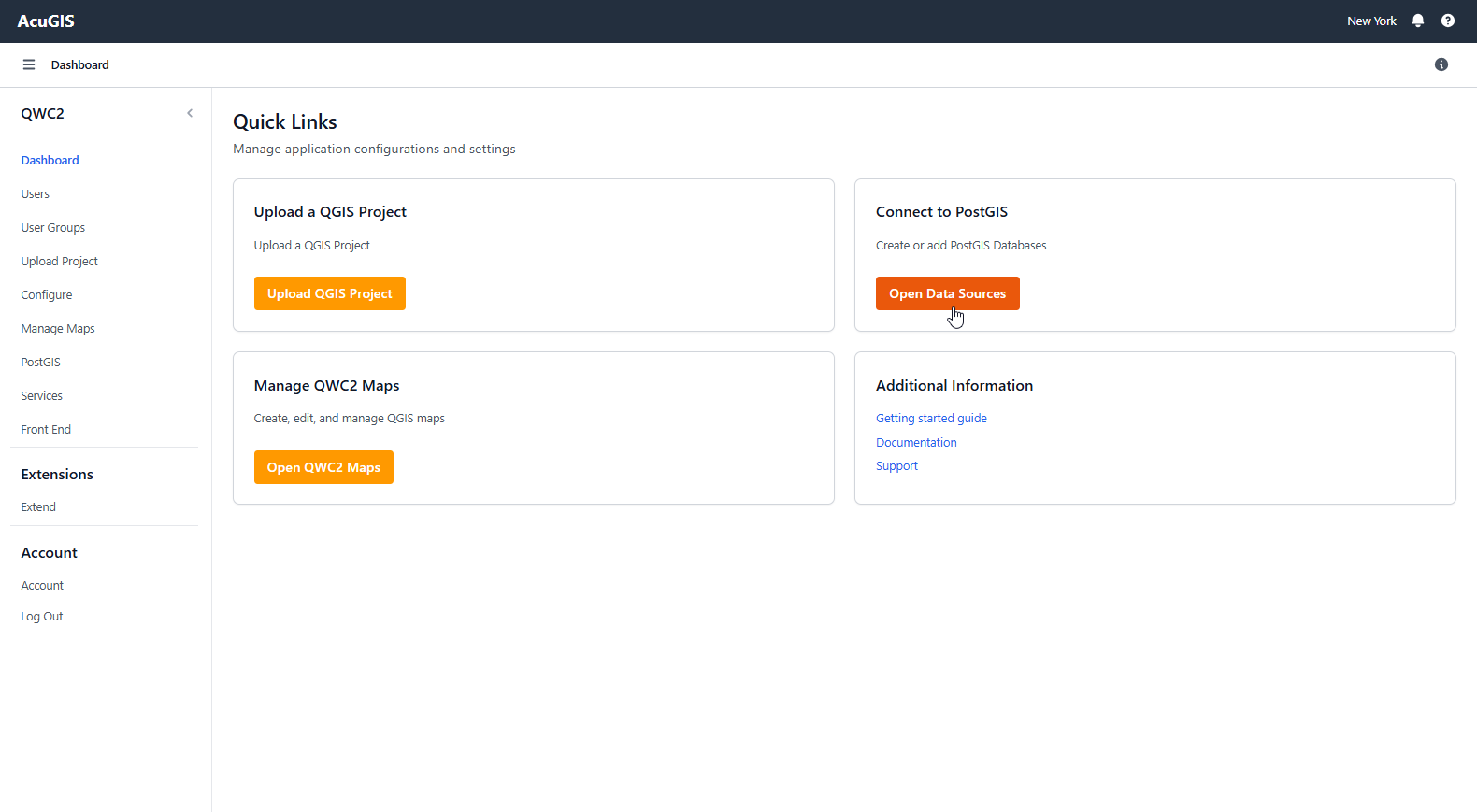
Task: Select Users in the sidebar
Action: click(x=36, y=194)
